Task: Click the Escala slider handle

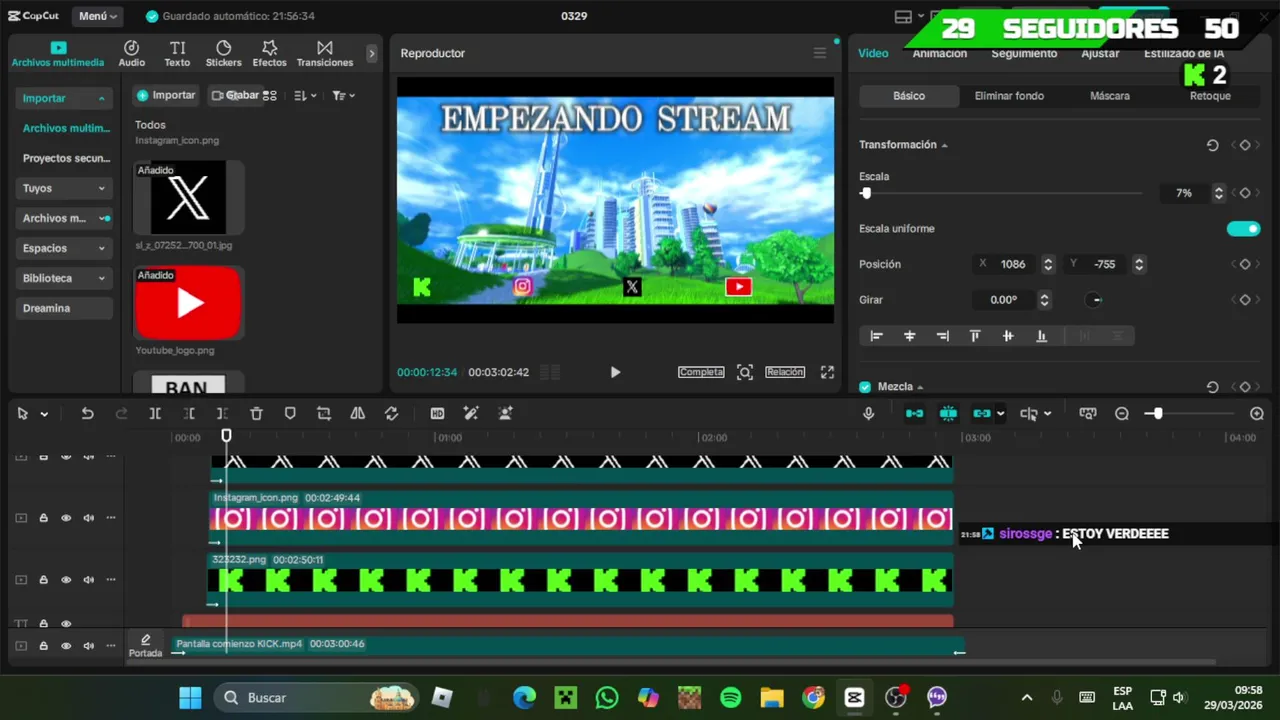Action: 866,193
